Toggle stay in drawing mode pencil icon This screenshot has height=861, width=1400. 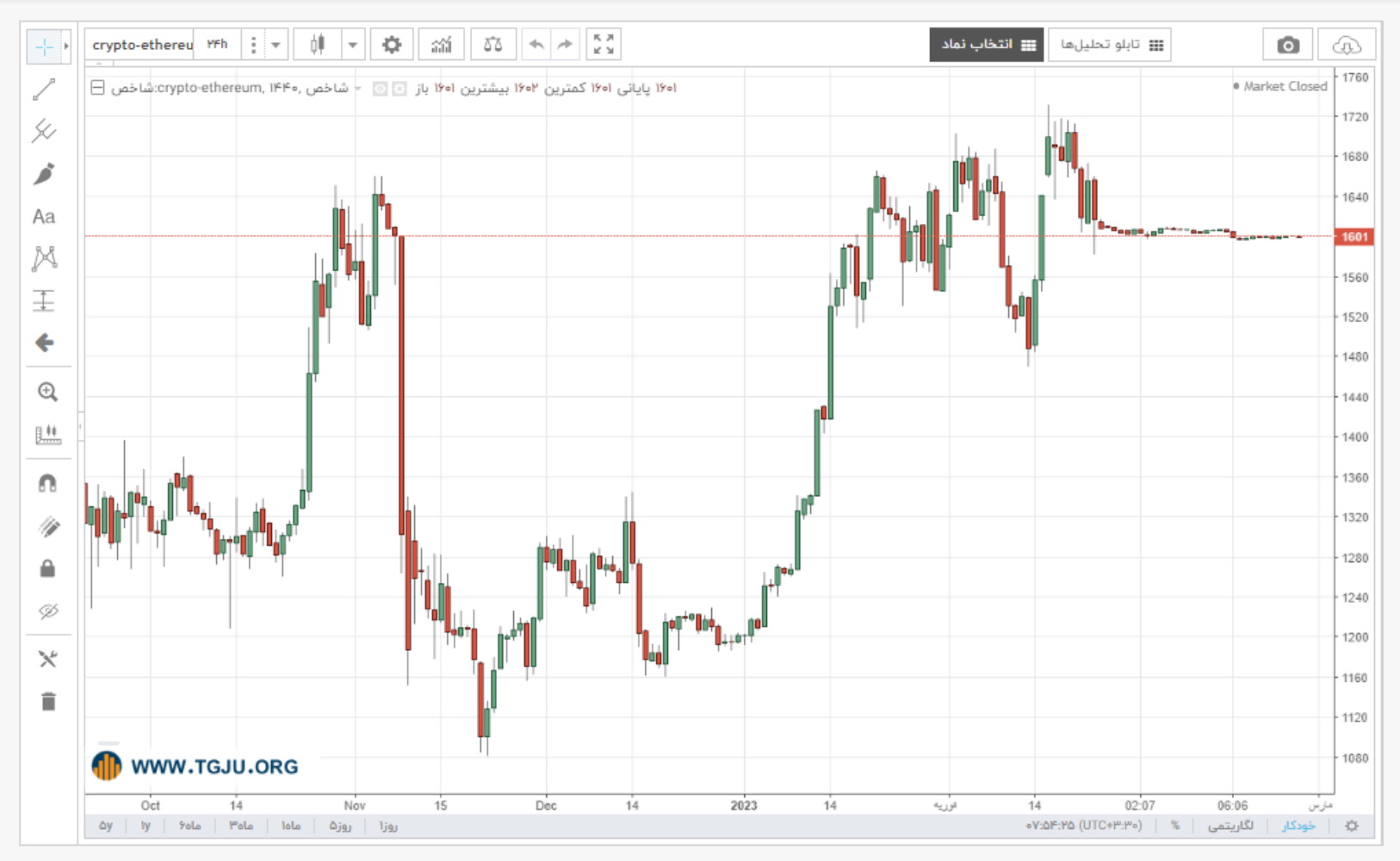tap(47, 526)
